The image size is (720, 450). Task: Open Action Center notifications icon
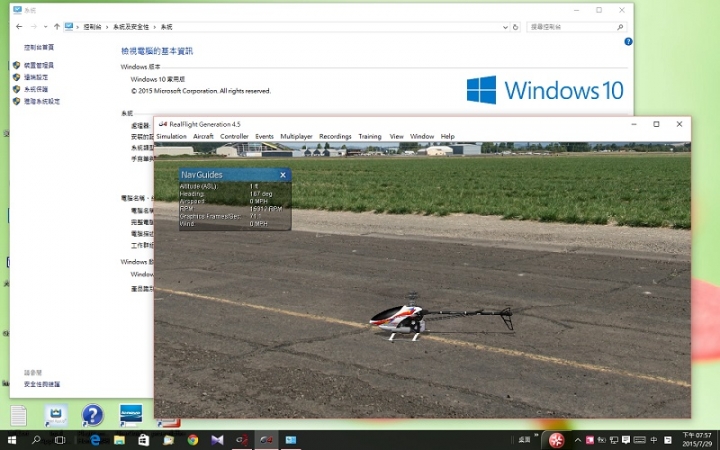[625, 440]
